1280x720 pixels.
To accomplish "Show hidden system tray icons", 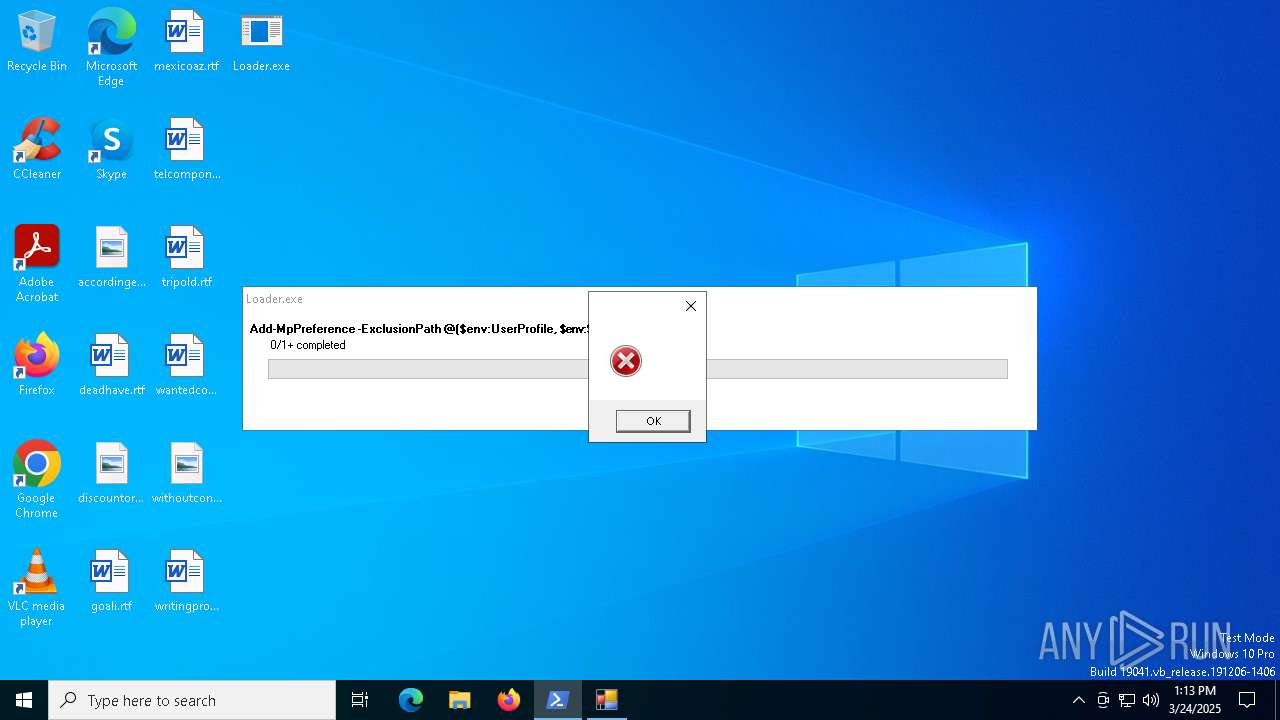I will click(1078, 700).
